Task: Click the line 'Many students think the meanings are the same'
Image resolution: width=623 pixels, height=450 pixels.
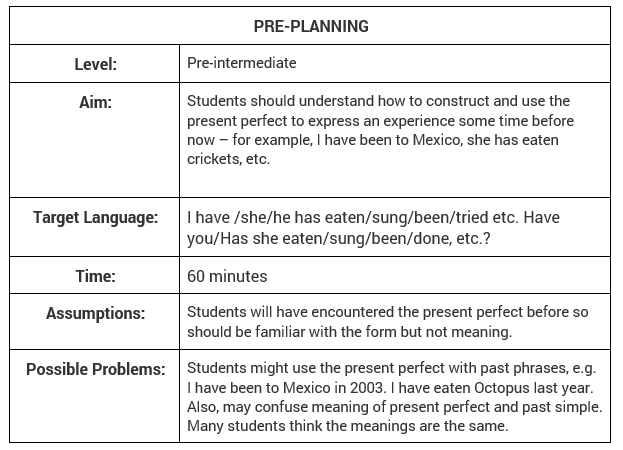Action: (347, 426)
